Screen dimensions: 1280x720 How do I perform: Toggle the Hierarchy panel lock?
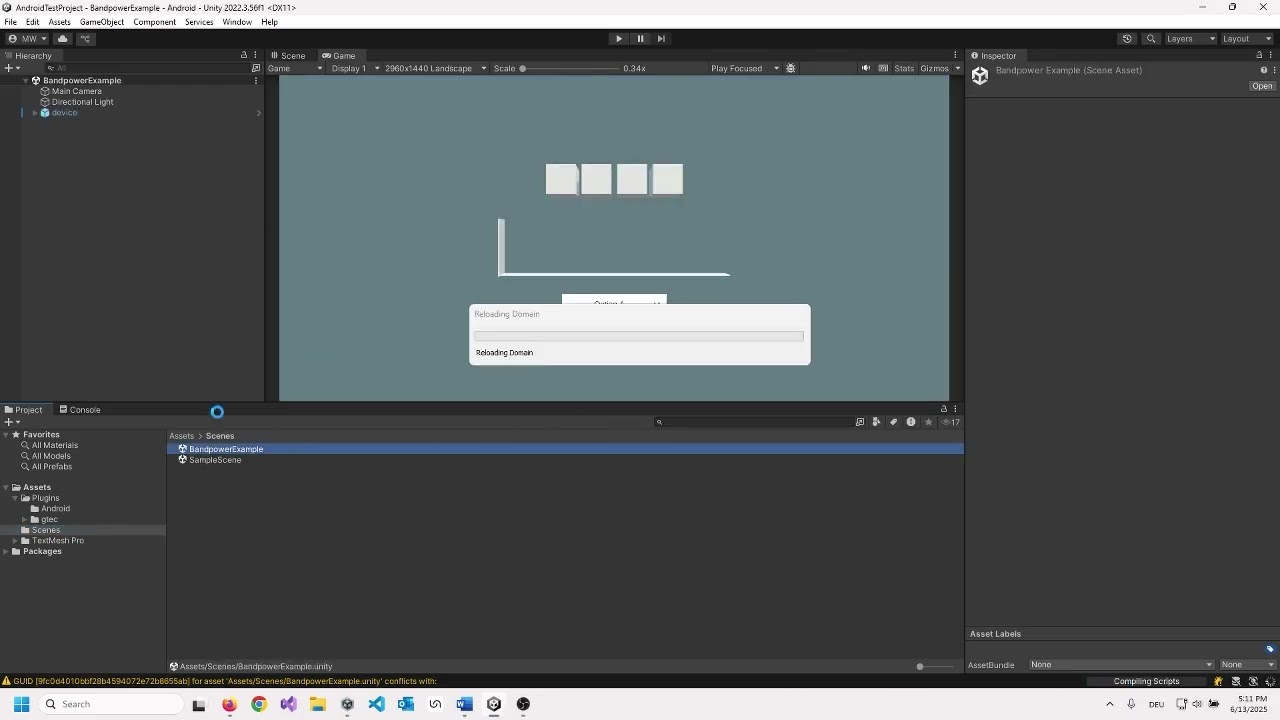pos(243,56)
